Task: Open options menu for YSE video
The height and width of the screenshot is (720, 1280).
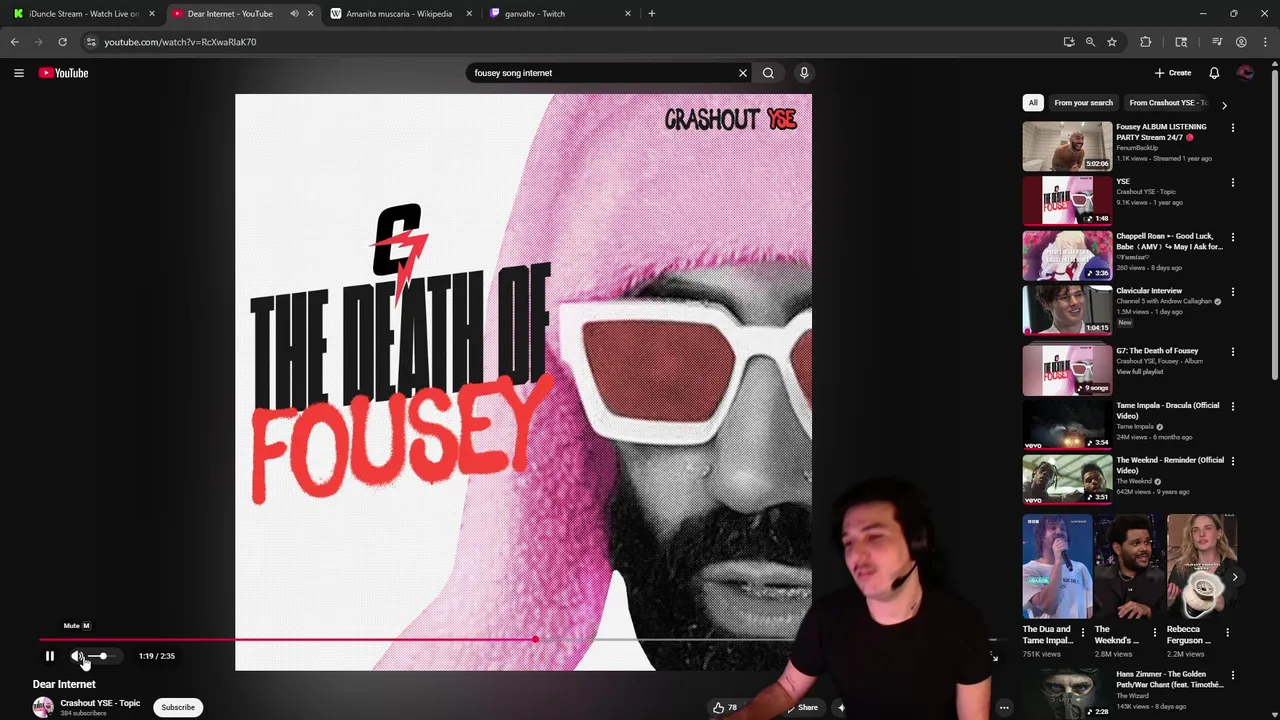Action: 1232,183
